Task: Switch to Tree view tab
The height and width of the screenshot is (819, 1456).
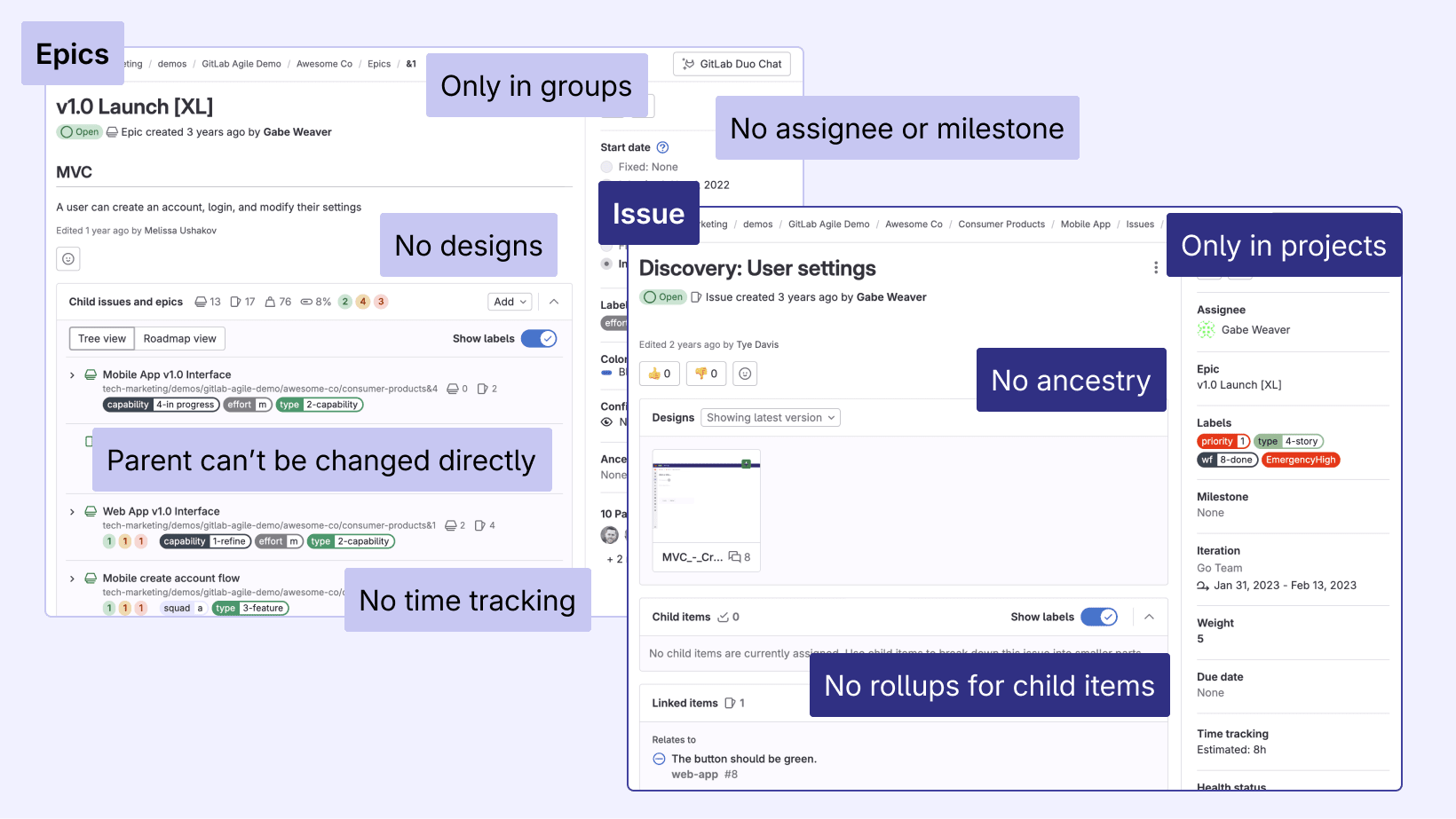Action: pos(102,338)
